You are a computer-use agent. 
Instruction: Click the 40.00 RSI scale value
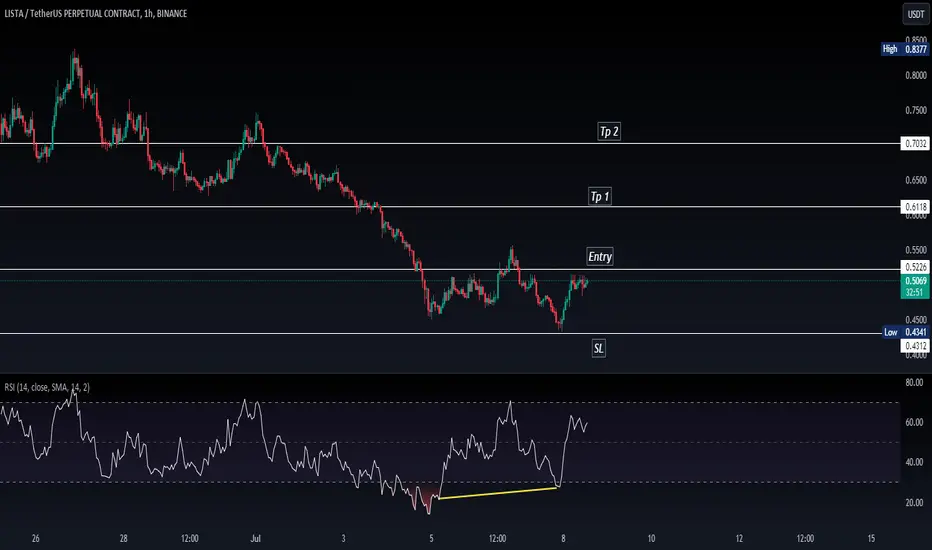[x=914, y=462]
